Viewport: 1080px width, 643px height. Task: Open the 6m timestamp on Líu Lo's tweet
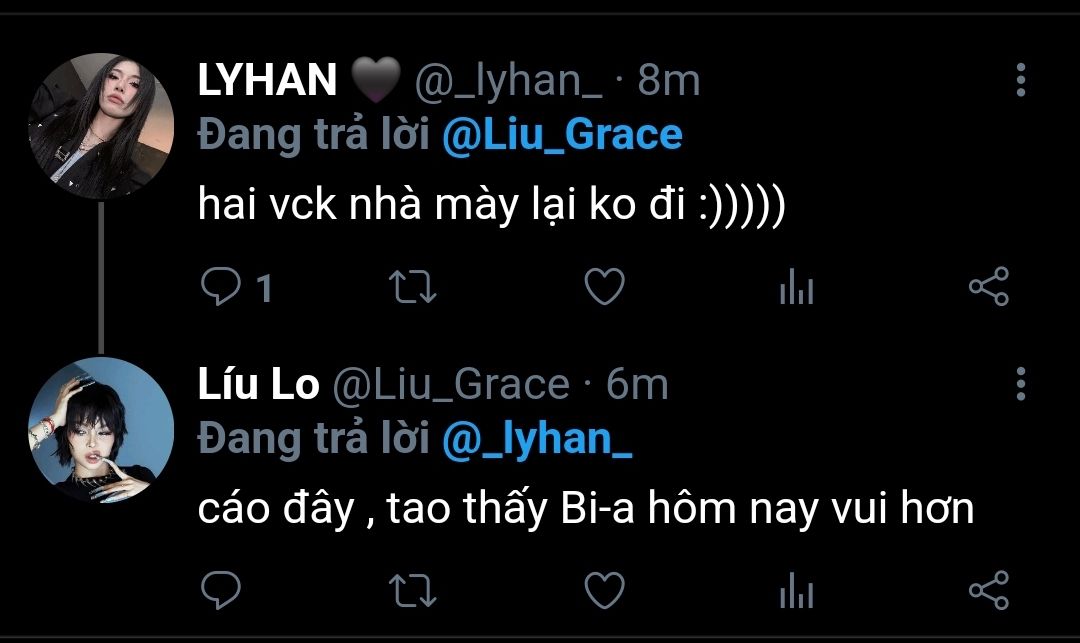[637, 384]
